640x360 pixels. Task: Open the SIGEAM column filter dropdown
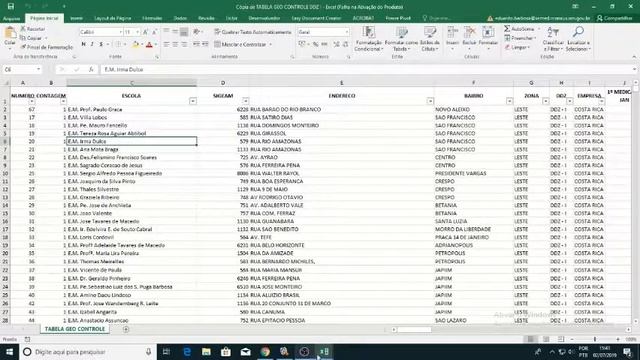(x=245, y=101)
